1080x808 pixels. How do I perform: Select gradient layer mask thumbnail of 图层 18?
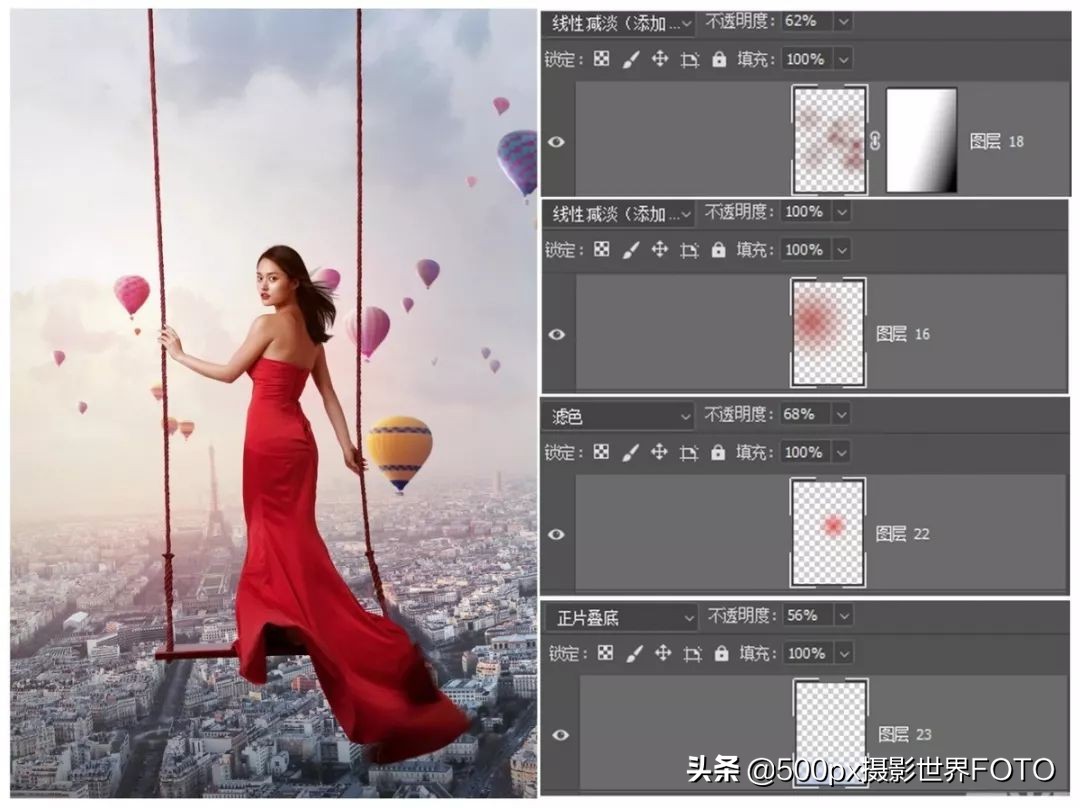pyautogui.click(x=922, y=140)
